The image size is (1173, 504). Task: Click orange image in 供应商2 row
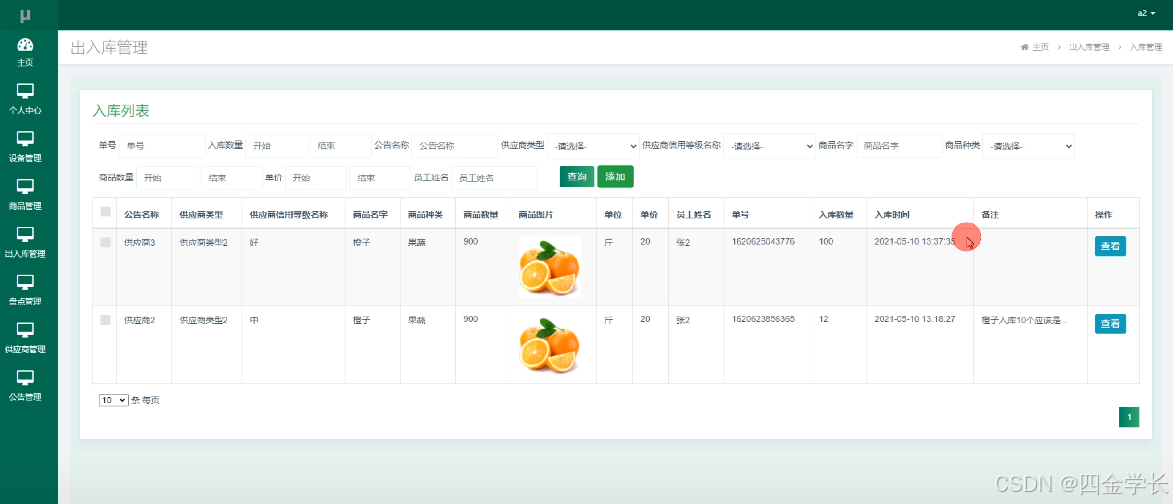point(550,345)
